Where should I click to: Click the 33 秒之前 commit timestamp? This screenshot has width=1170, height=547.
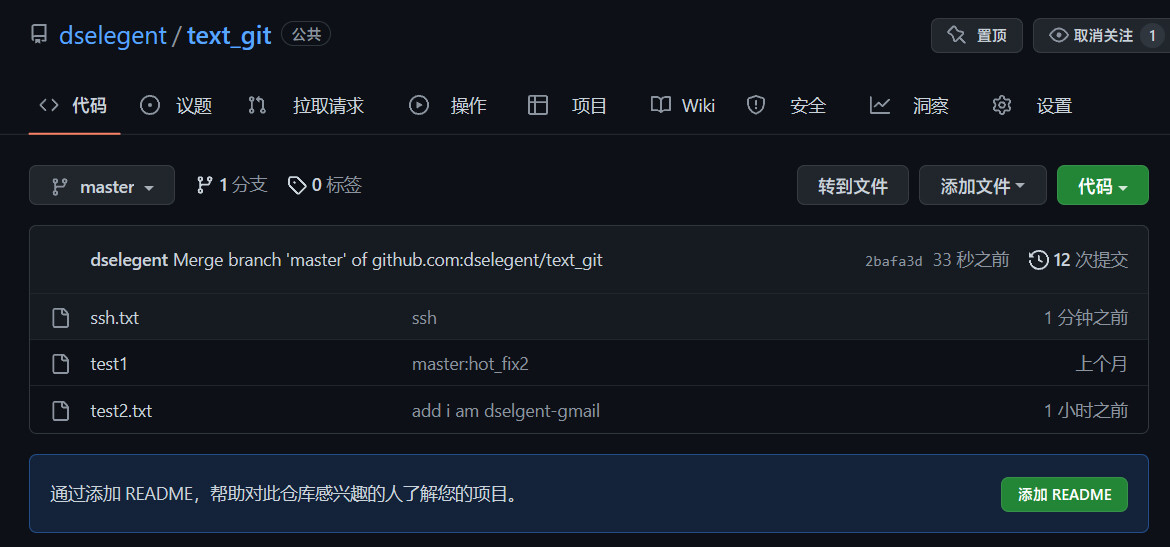coord(971,260)
